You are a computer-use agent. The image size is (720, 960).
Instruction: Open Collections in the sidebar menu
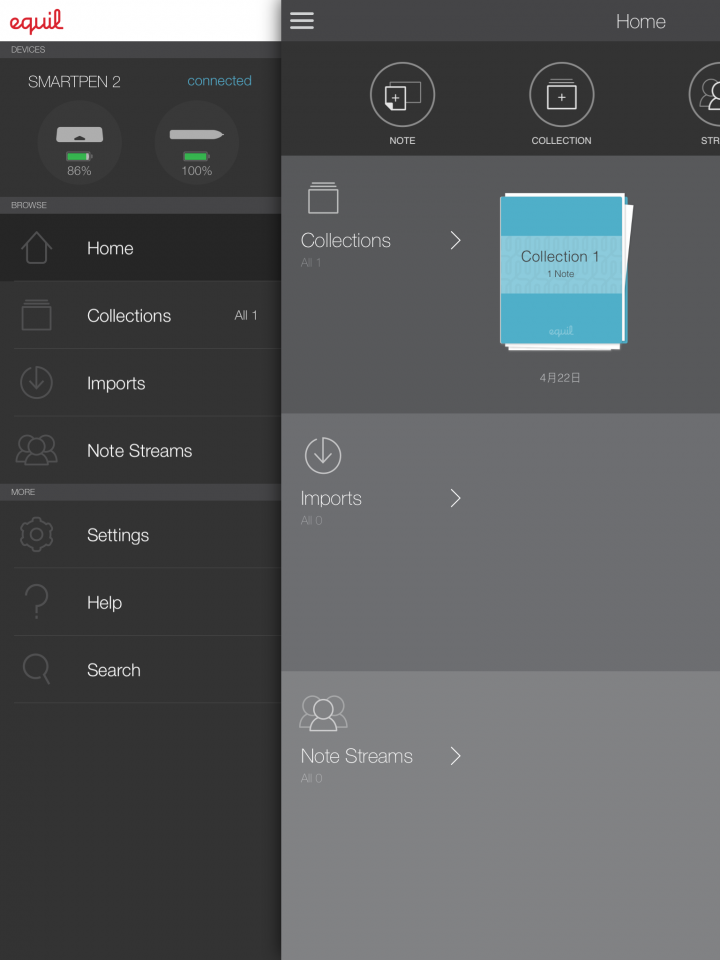[140, 315]
